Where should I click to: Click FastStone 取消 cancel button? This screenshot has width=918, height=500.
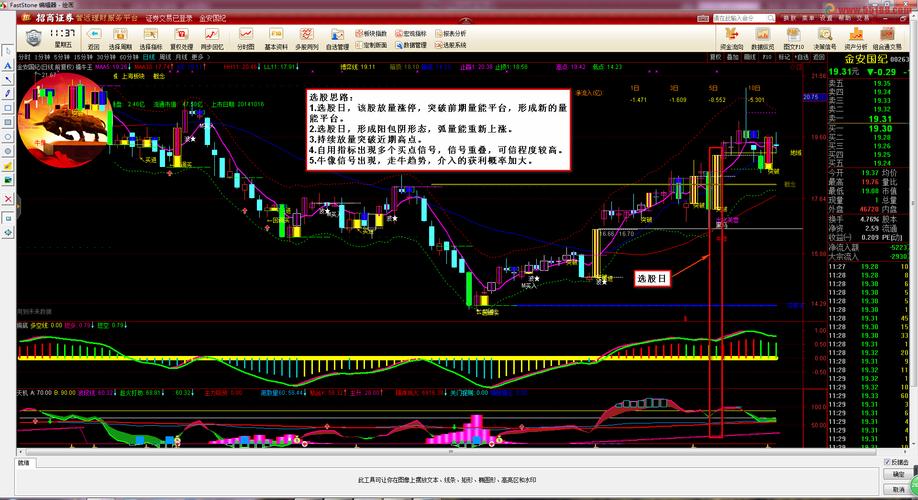pyautogui.click(x=898, y=489)
